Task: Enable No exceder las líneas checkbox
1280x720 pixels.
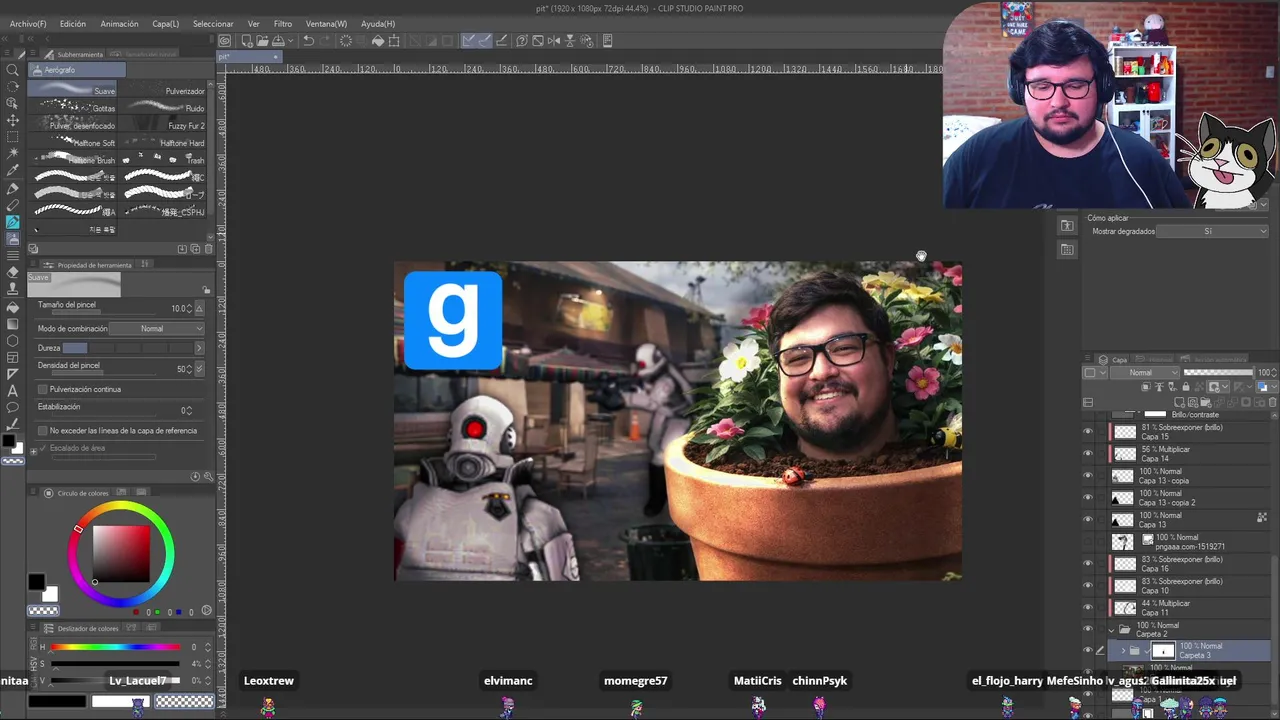Action: click(x=42, y=431)
